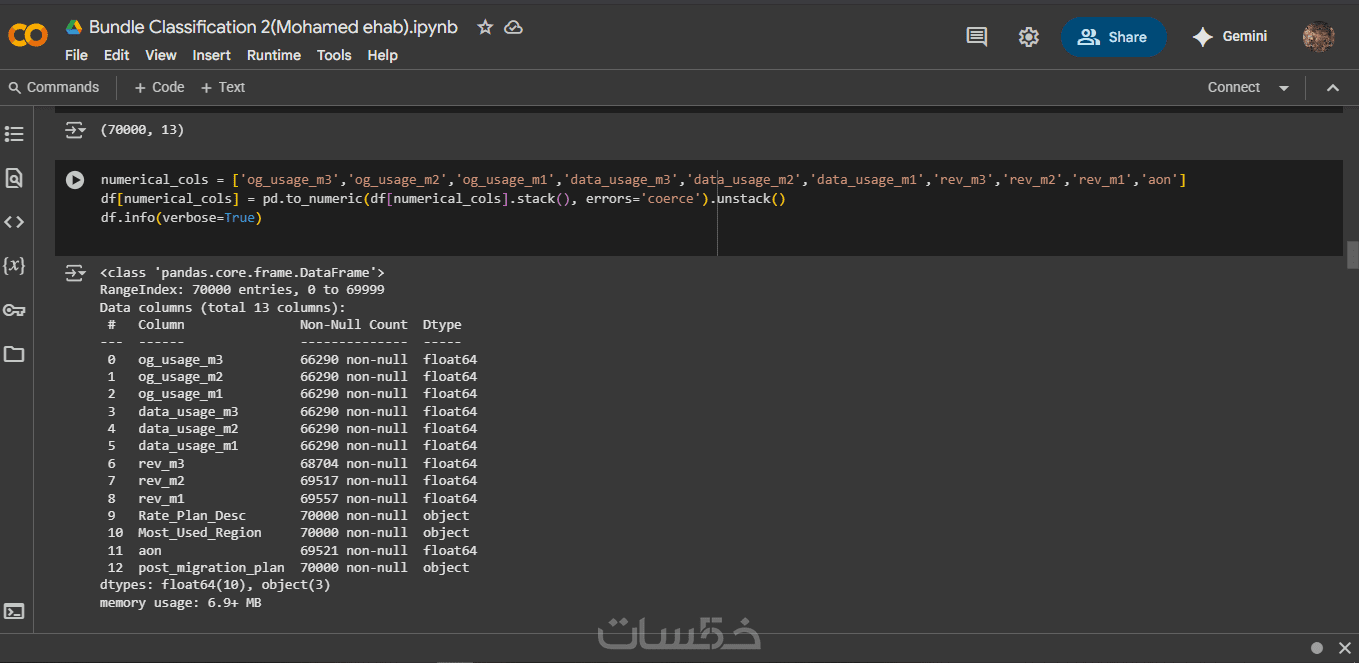Open the Tools menu
Screen dimensions: 1359x663
click(334, 55)
